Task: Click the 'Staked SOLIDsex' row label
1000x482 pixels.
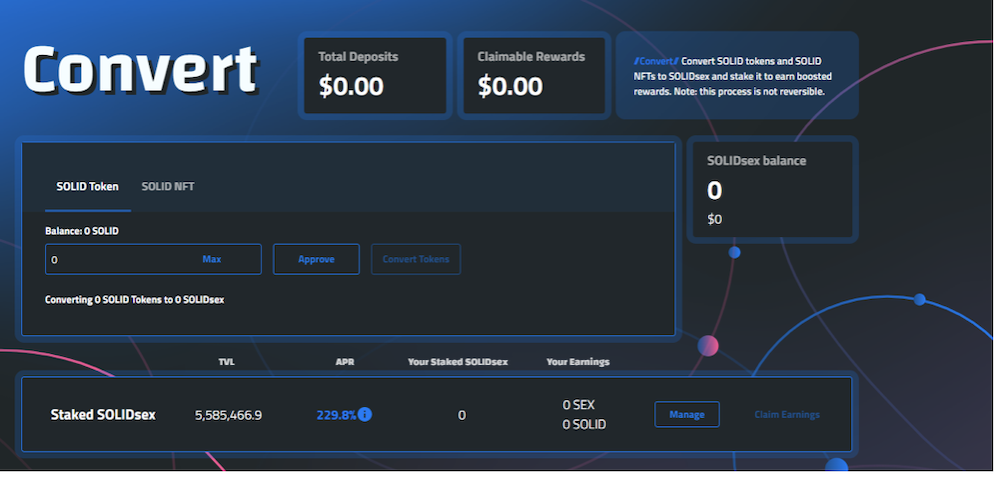Action: tap(103, 414)
